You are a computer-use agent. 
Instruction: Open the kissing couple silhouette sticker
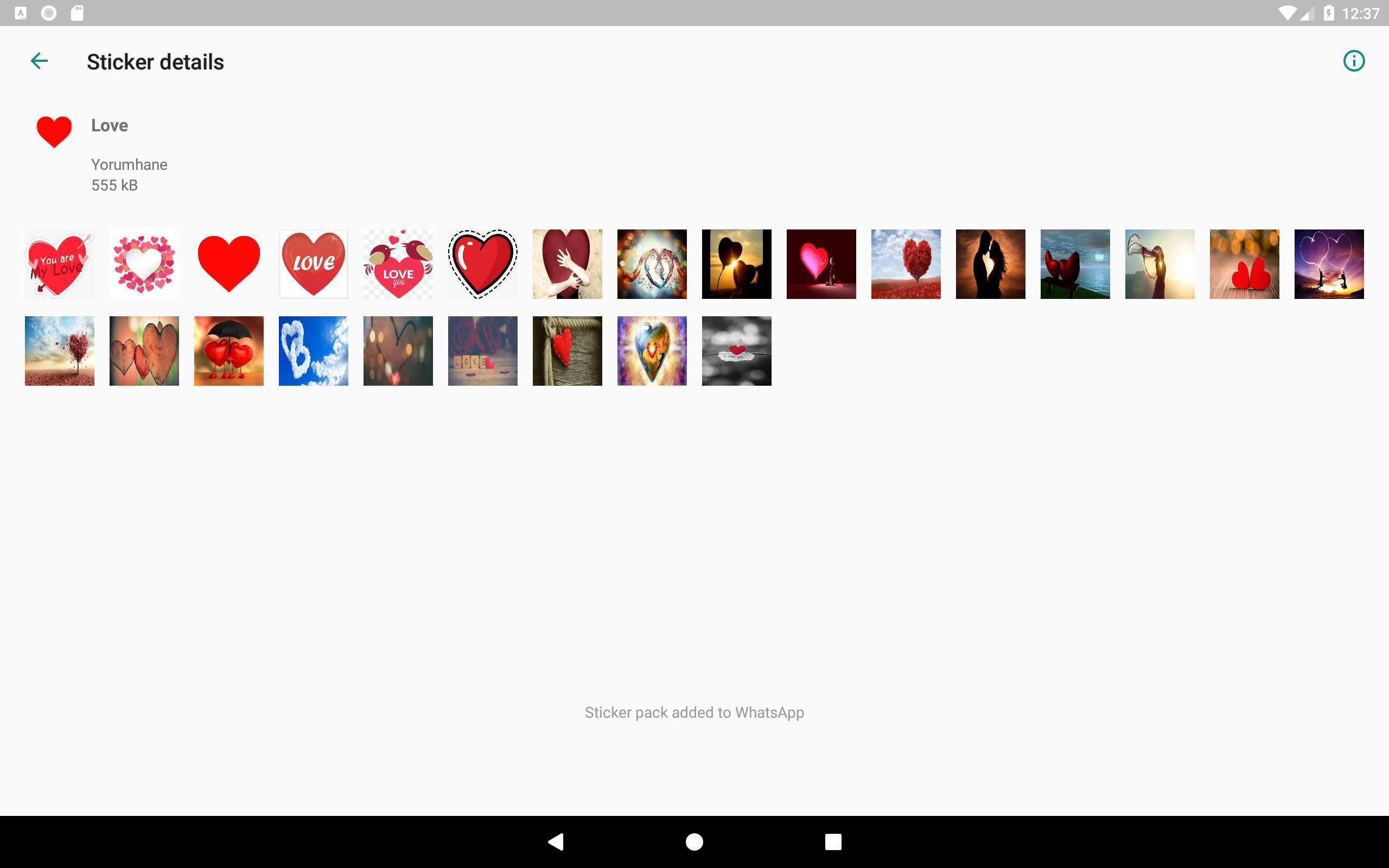click(990, 264)
